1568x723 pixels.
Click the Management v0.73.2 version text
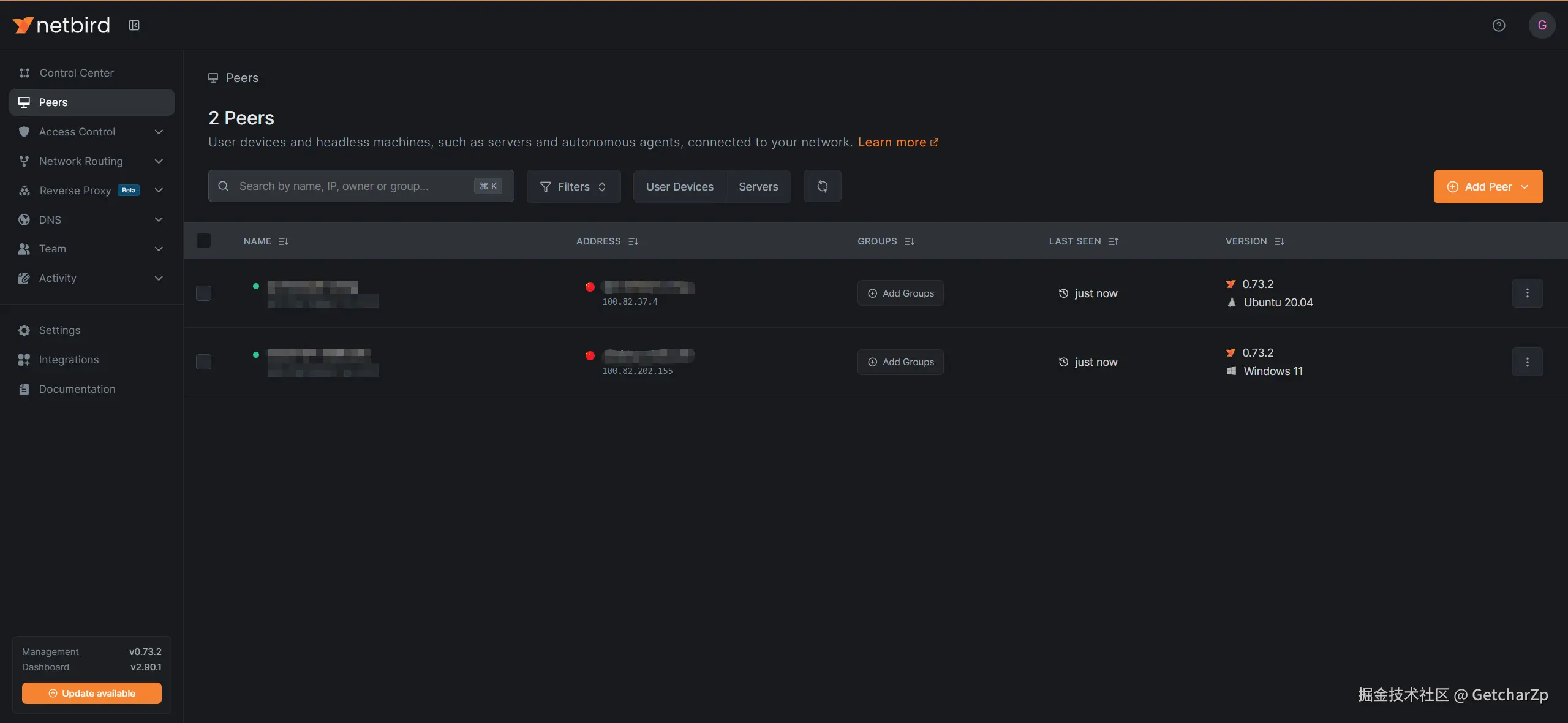[92, 652]
